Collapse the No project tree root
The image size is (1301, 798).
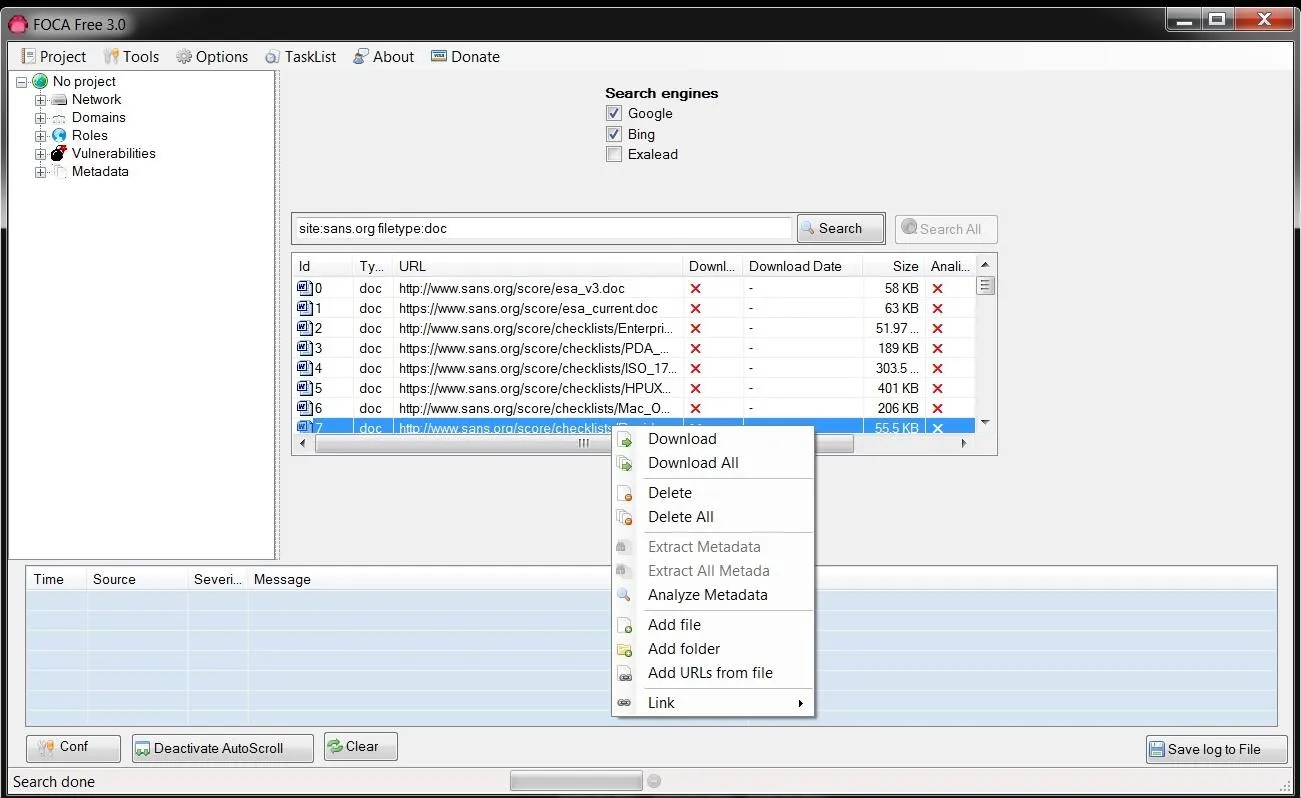(x=22, y=82)
